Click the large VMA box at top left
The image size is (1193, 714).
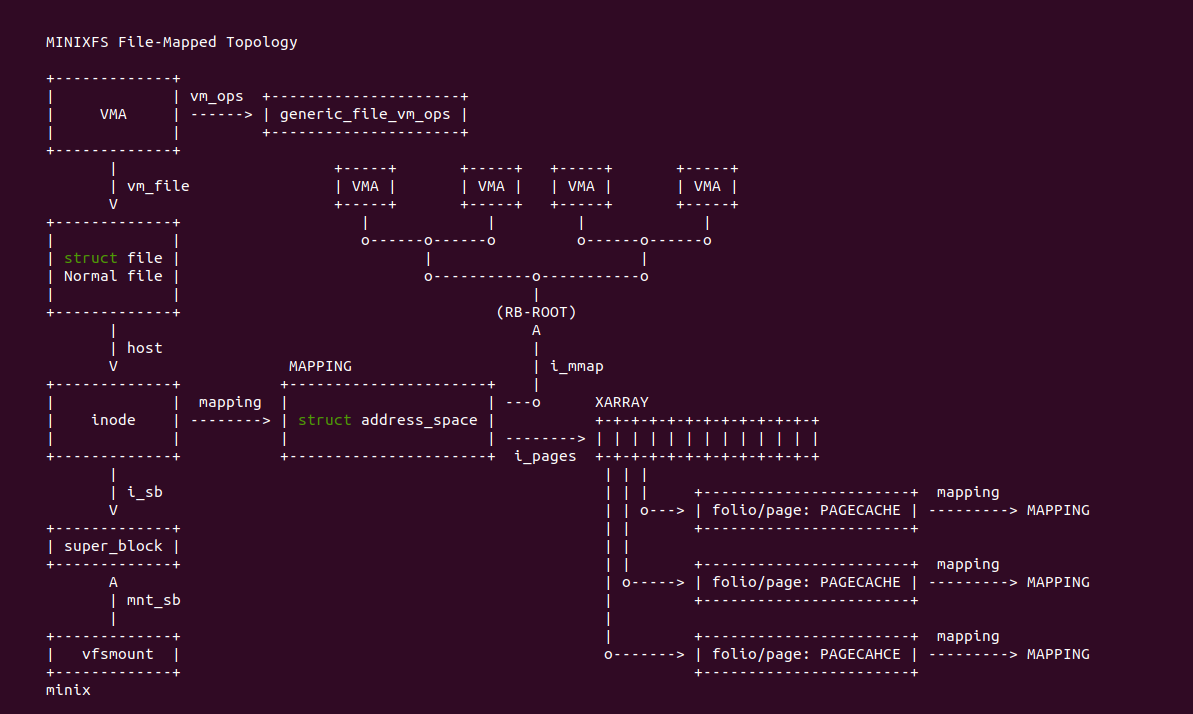click(x=113, y=114)
